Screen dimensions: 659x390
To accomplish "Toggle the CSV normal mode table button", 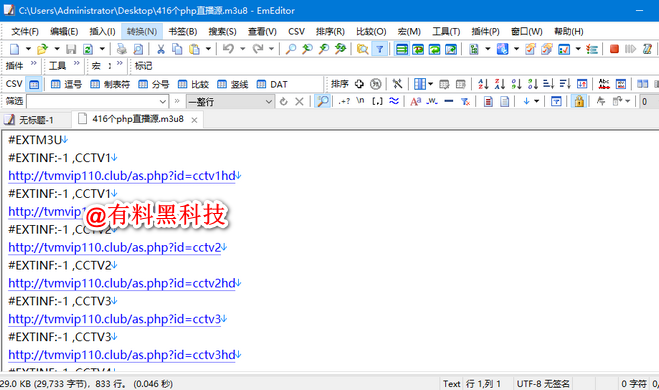I will pyautogui.click(x=34, y=84).
